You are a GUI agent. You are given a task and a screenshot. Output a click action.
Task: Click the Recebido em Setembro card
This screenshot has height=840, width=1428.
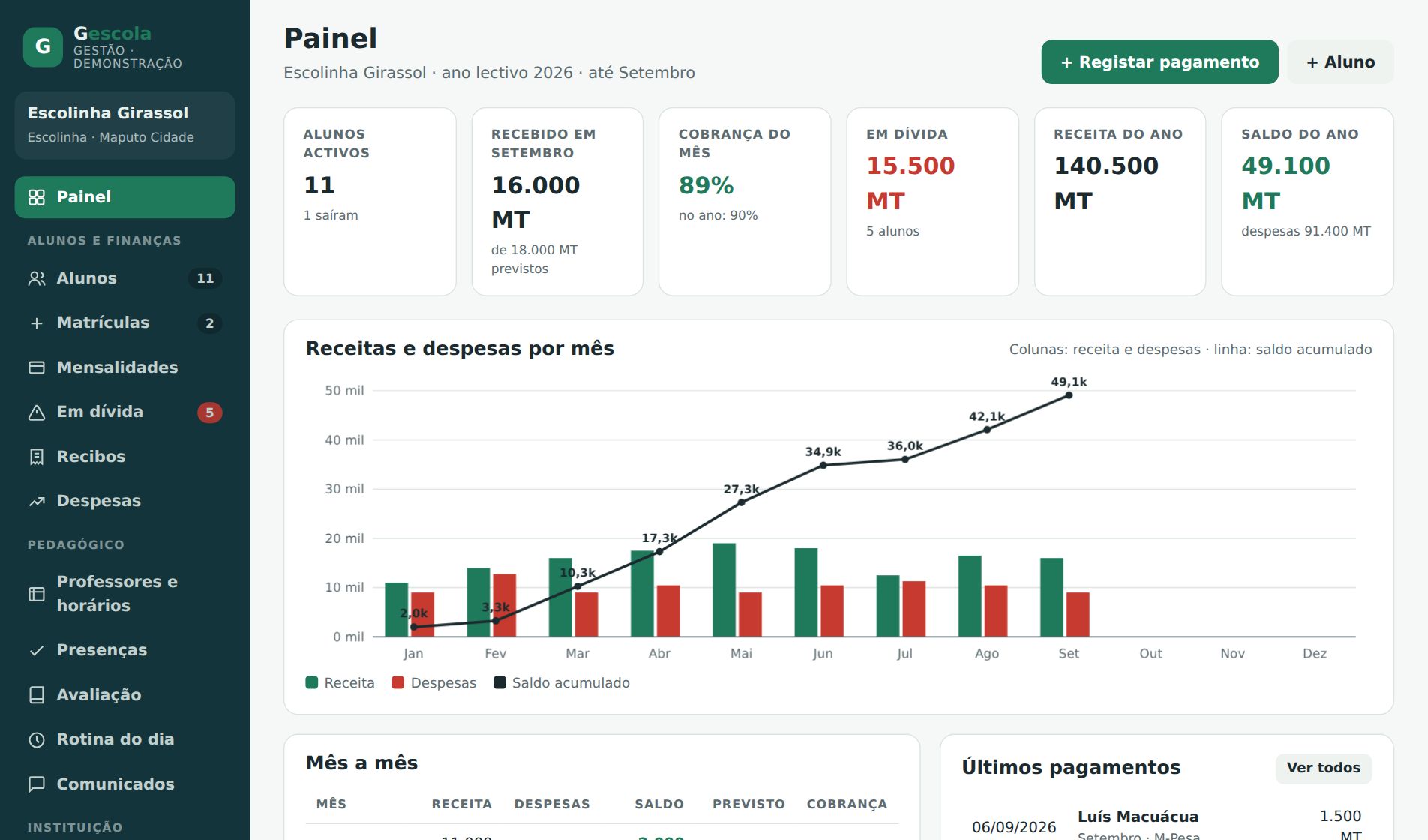[557, 202]
